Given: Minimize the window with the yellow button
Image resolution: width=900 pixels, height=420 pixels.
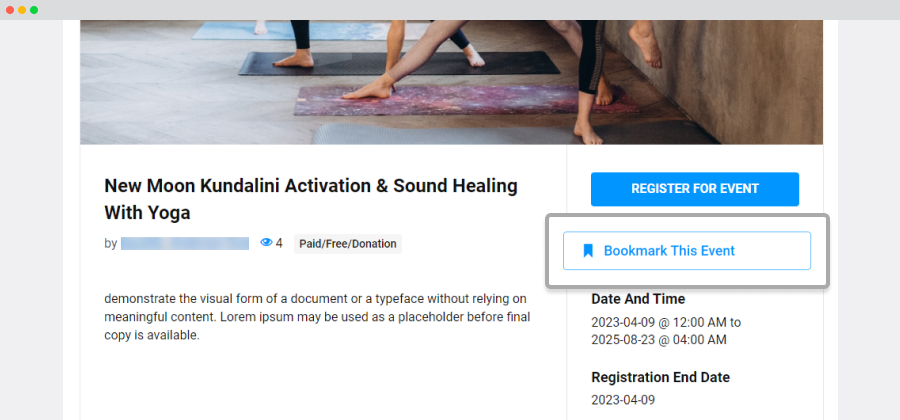Looking at the screenshot, I should coord(22,10).
